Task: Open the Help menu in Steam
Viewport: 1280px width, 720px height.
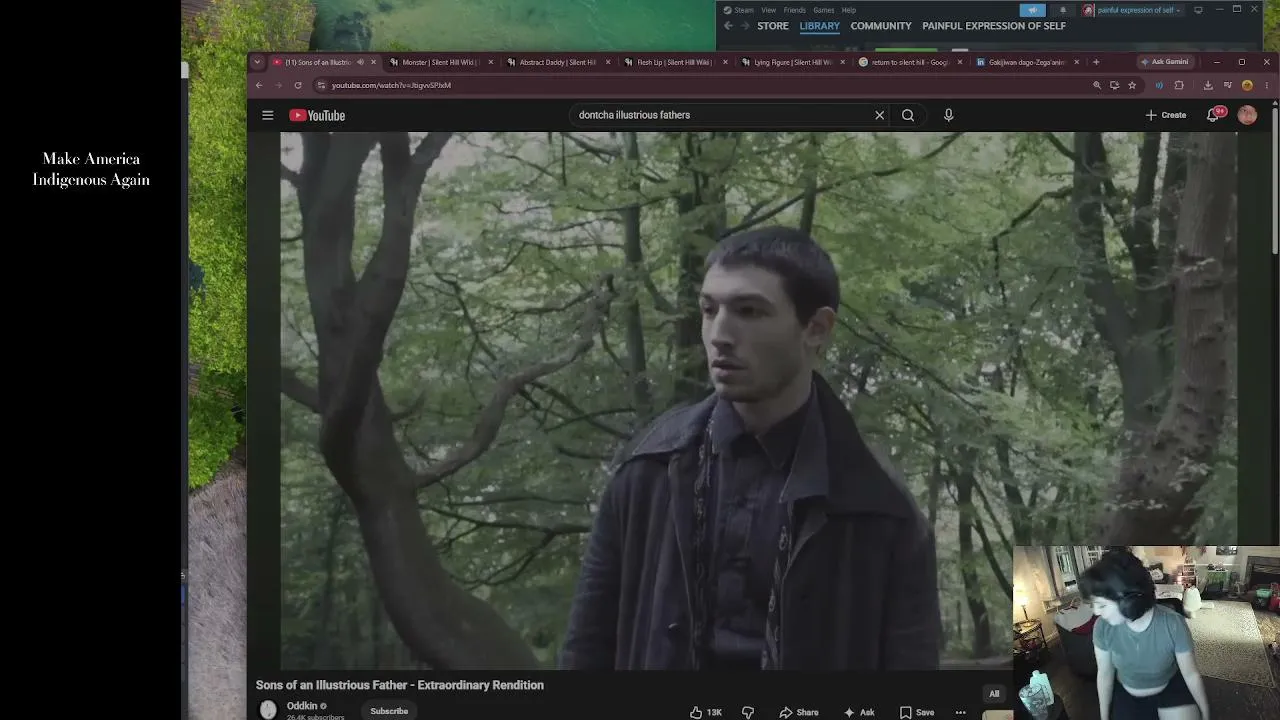Action: [x=848, y=10]
